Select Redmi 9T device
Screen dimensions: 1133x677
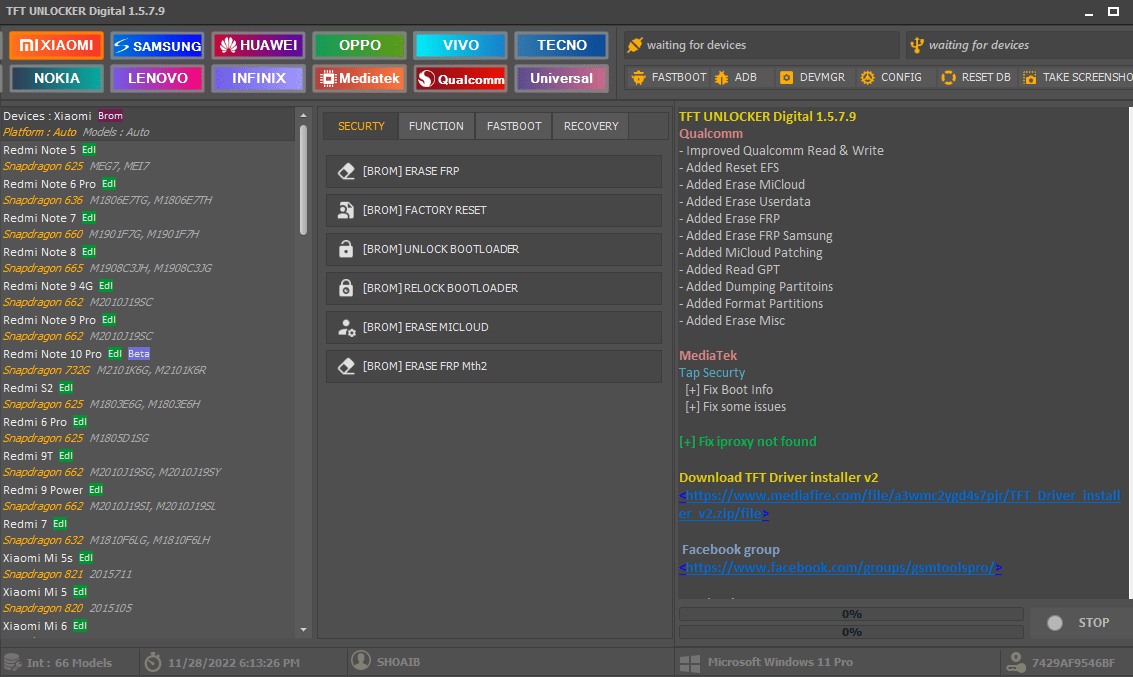tap(27, 456)
